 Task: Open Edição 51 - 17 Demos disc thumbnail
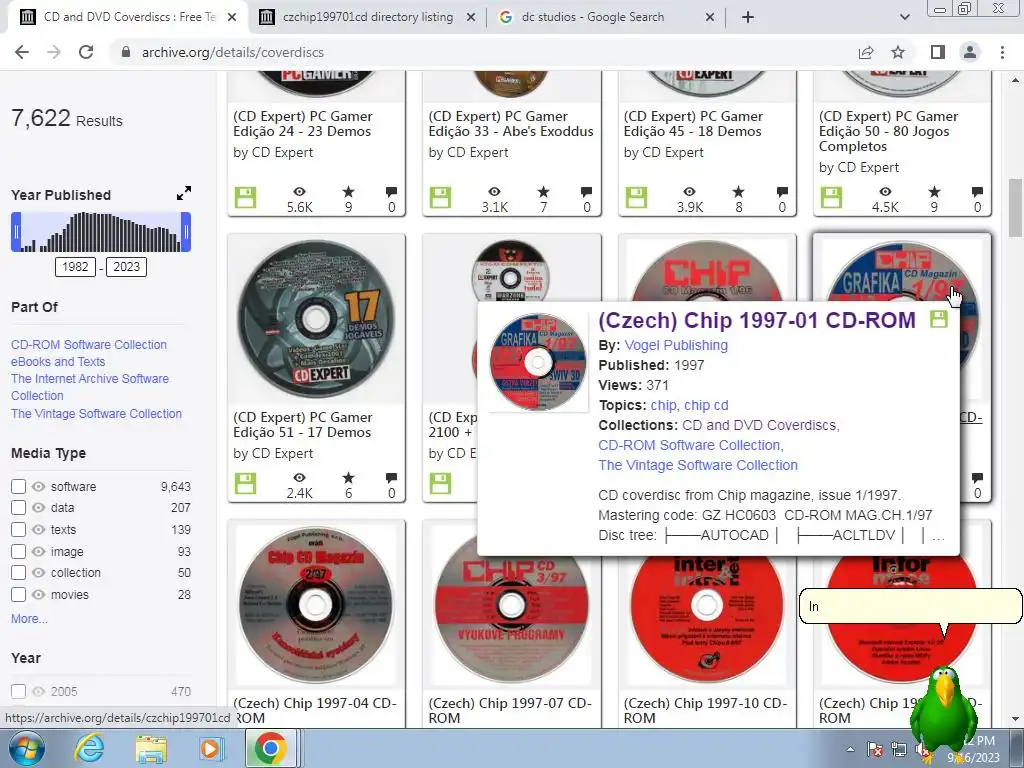click(x=316, y=319)
